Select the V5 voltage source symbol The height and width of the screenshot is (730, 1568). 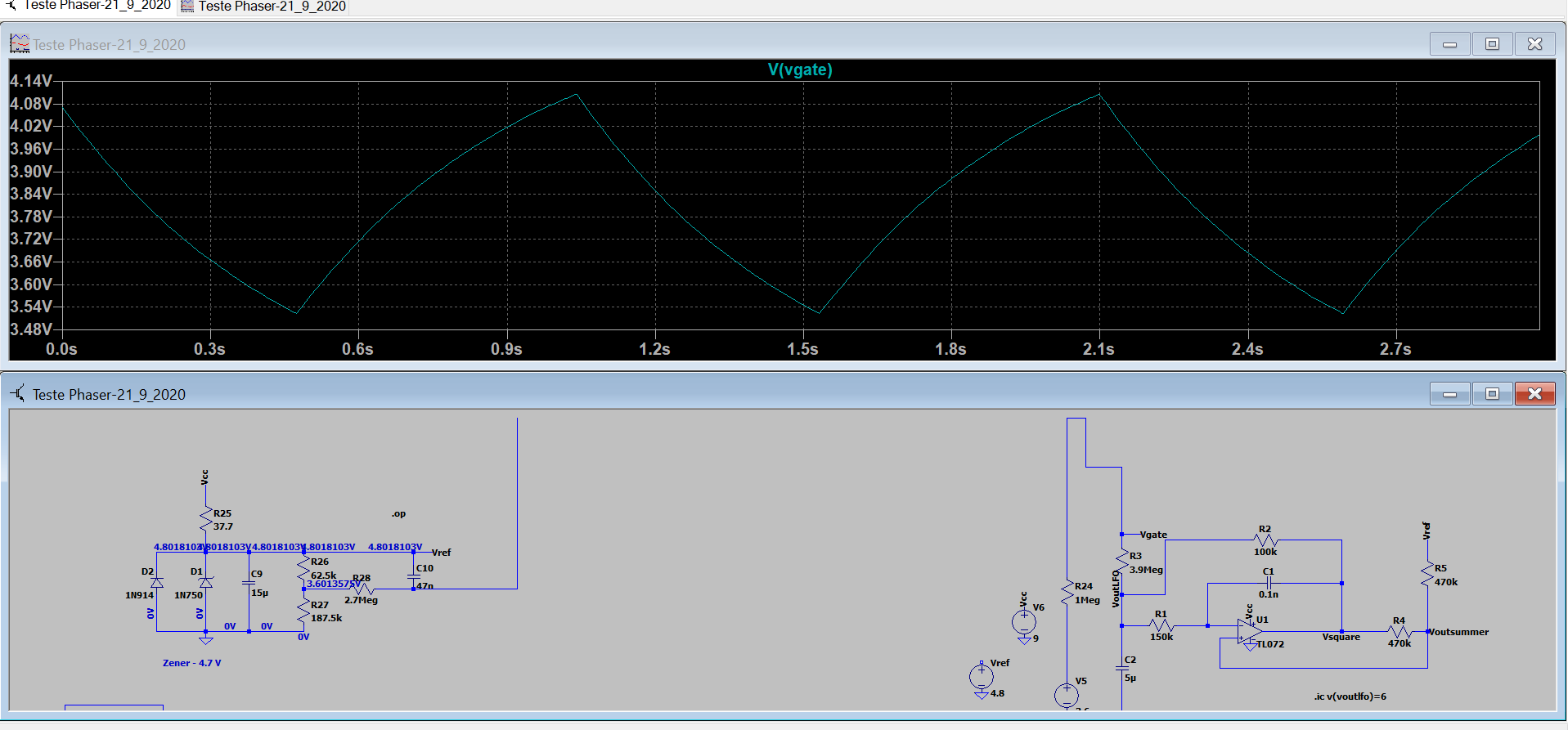1067,695
